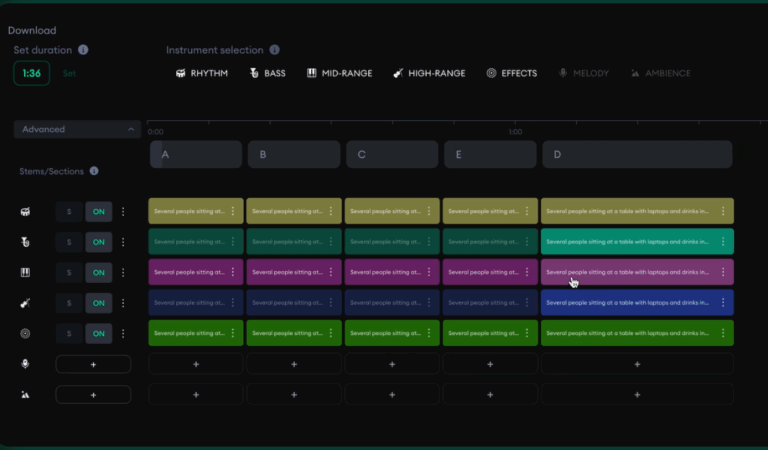This screenshot has width=768, height=450.
Task: Open options on effects clip in section C
Action: click(429, 333)
